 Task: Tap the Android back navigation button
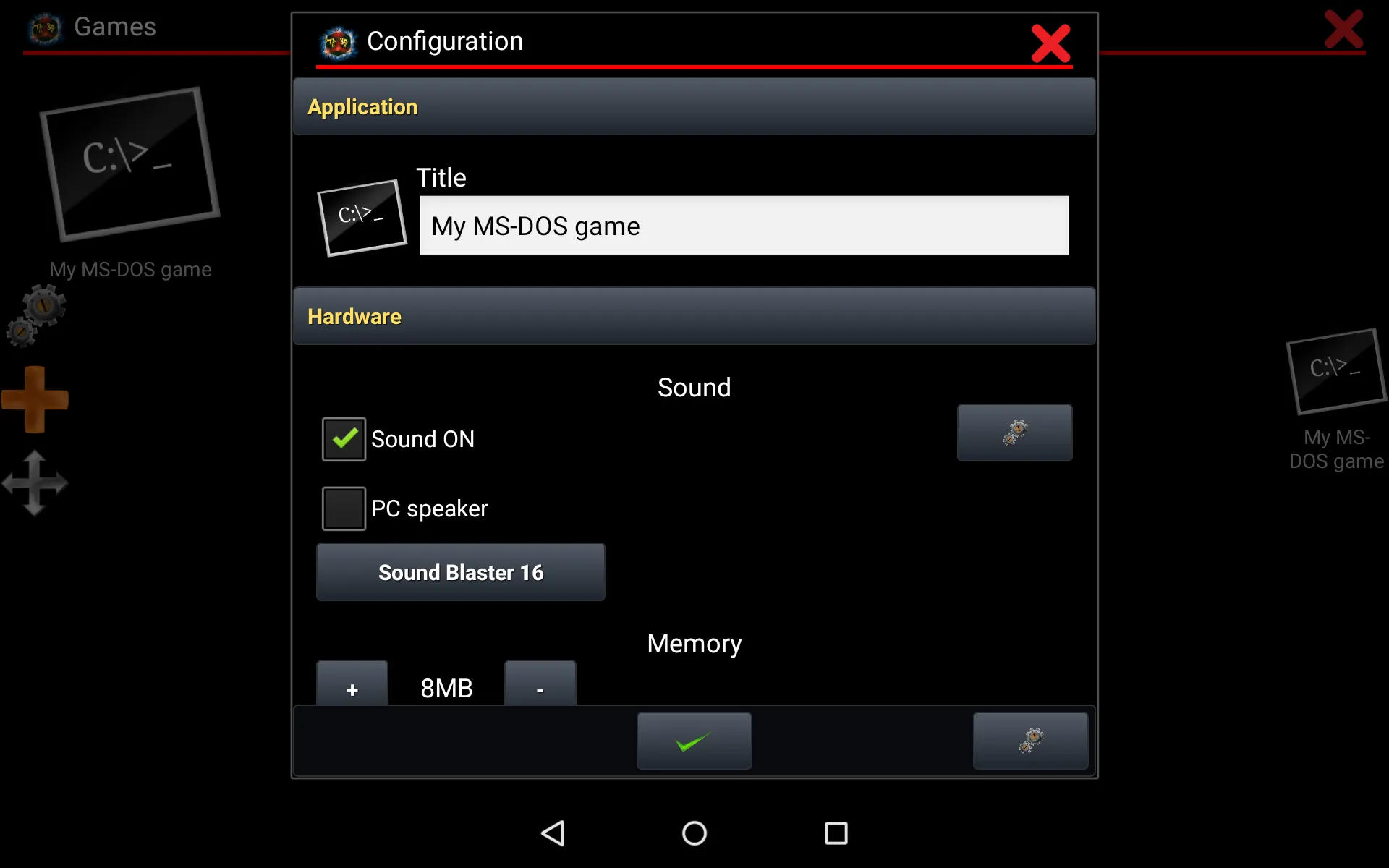click(x=553, y=833)
